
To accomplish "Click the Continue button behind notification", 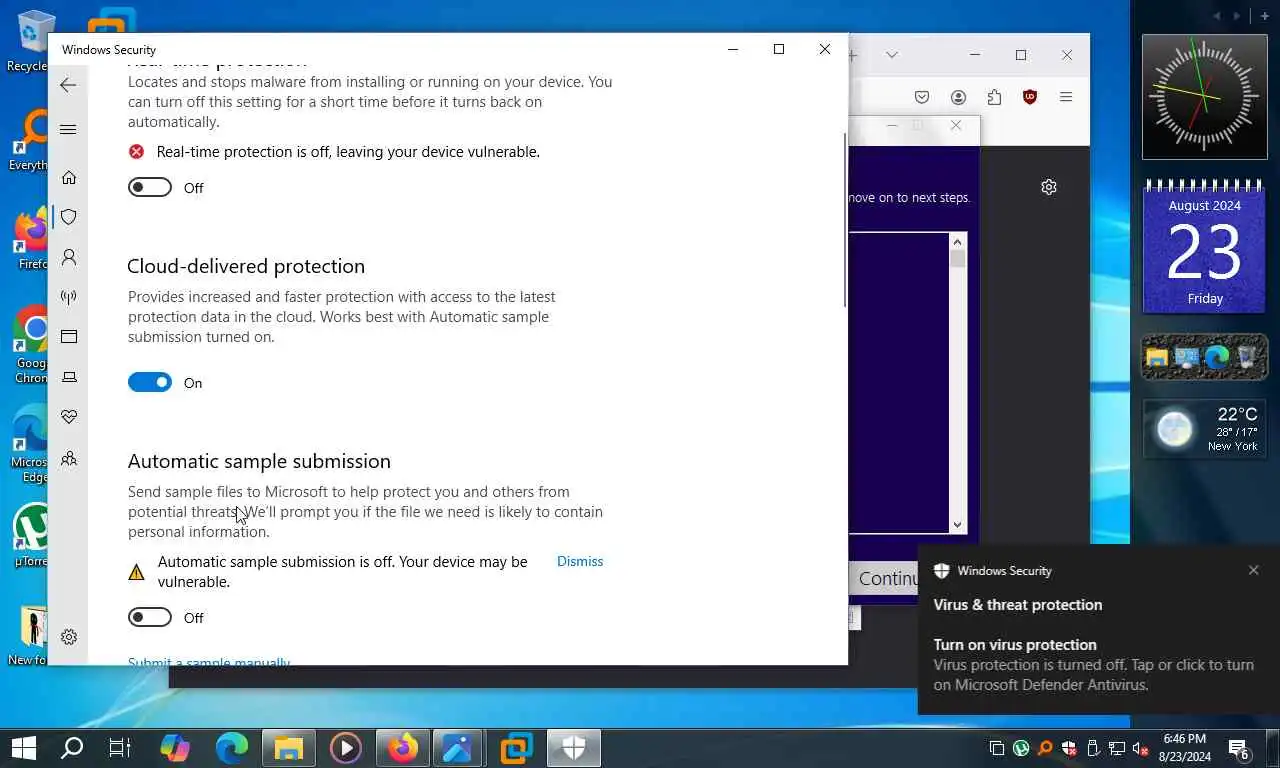I will point(884,578).
